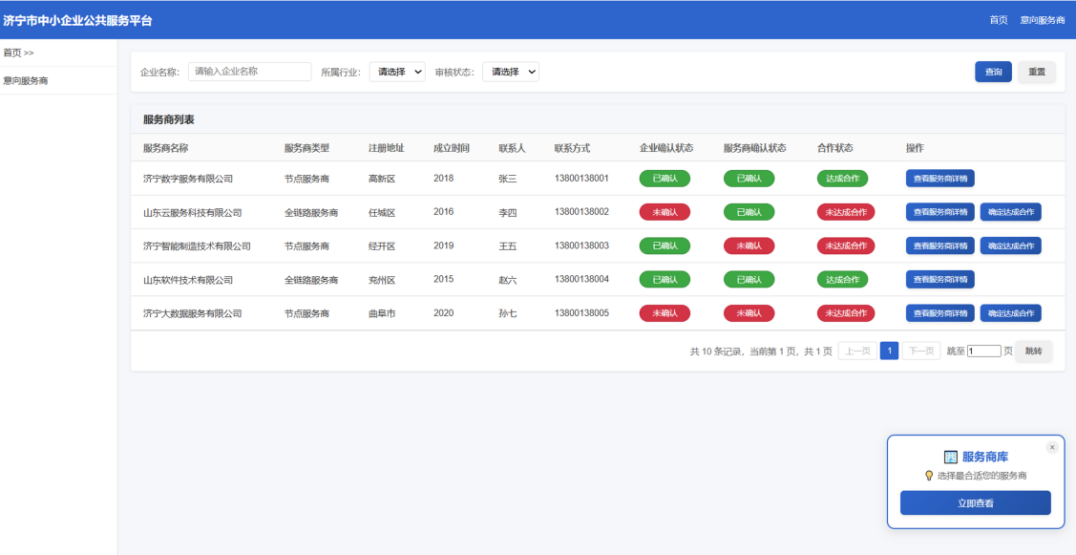Click the lightbulb icon in the popup

click(x=929, y=476)
